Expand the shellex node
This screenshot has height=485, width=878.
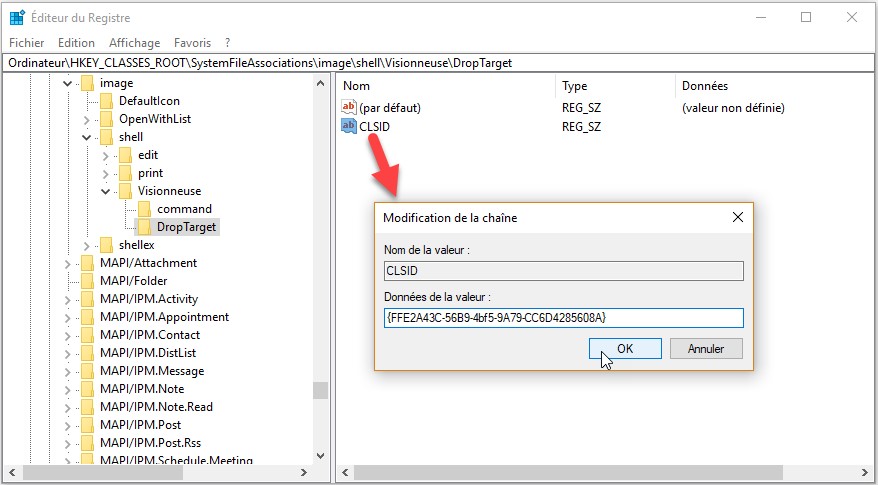click(86, 245)
